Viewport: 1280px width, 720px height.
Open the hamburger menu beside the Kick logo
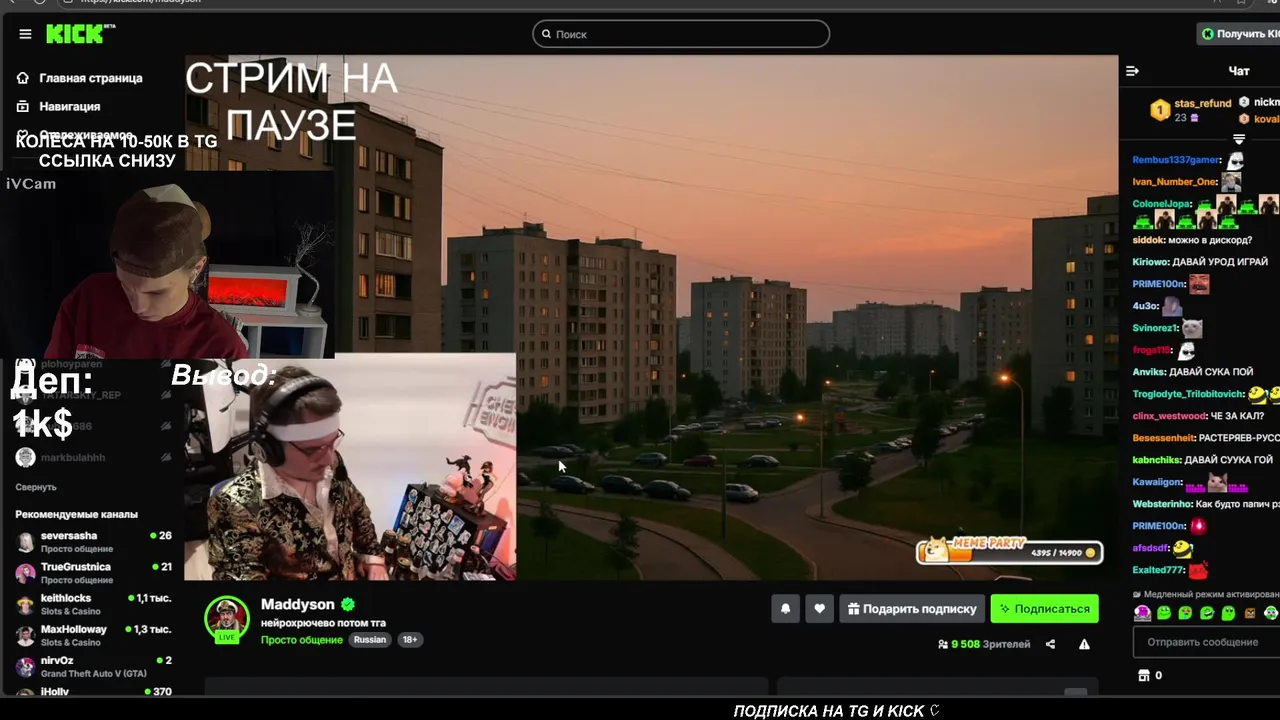click(25, 34)
